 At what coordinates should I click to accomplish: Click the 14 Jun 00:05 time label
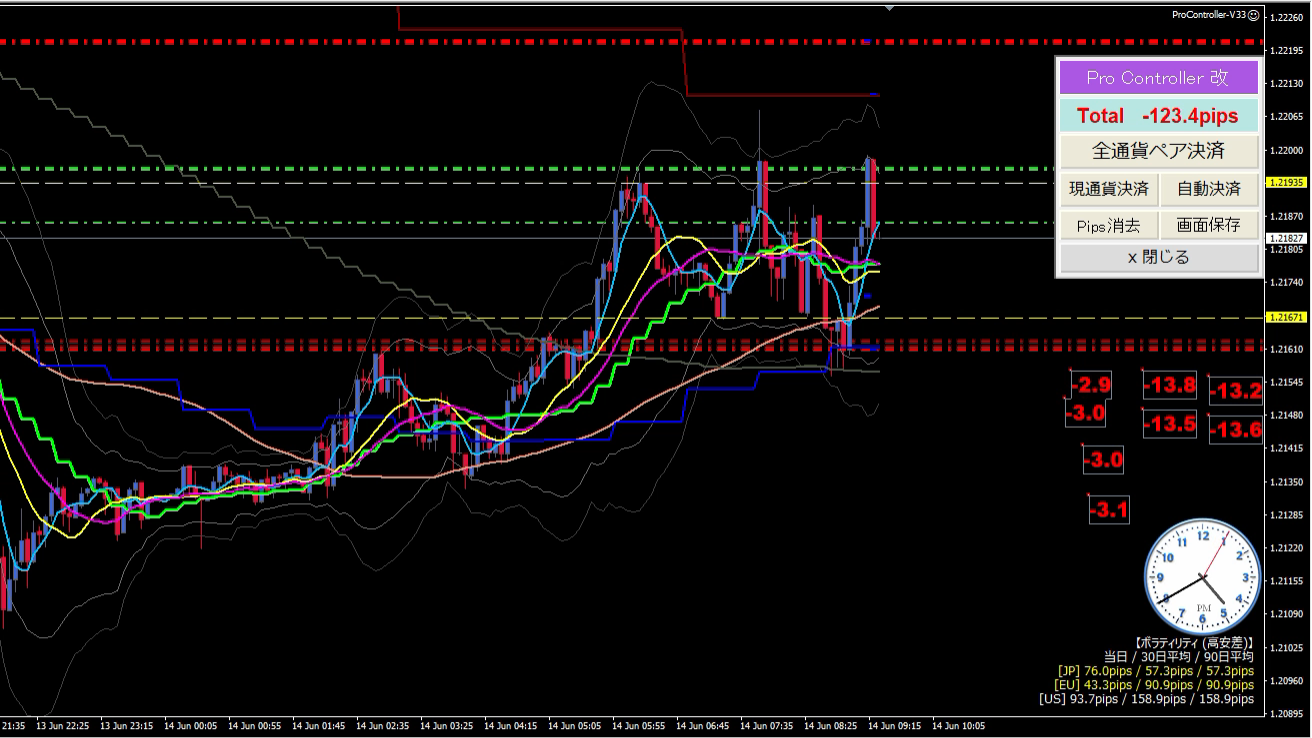[192, 726]
